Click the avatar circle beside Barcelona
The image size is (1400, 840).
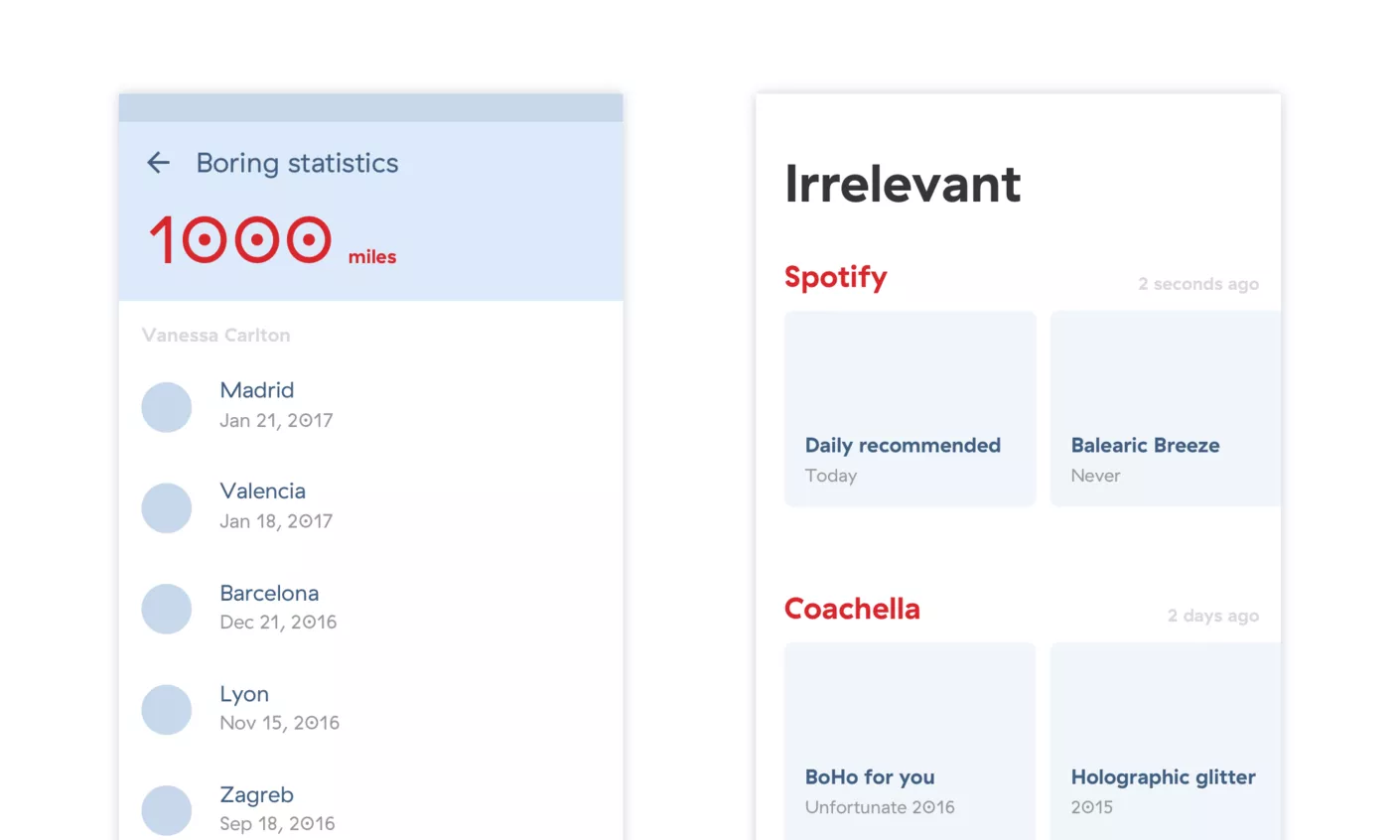167,609
